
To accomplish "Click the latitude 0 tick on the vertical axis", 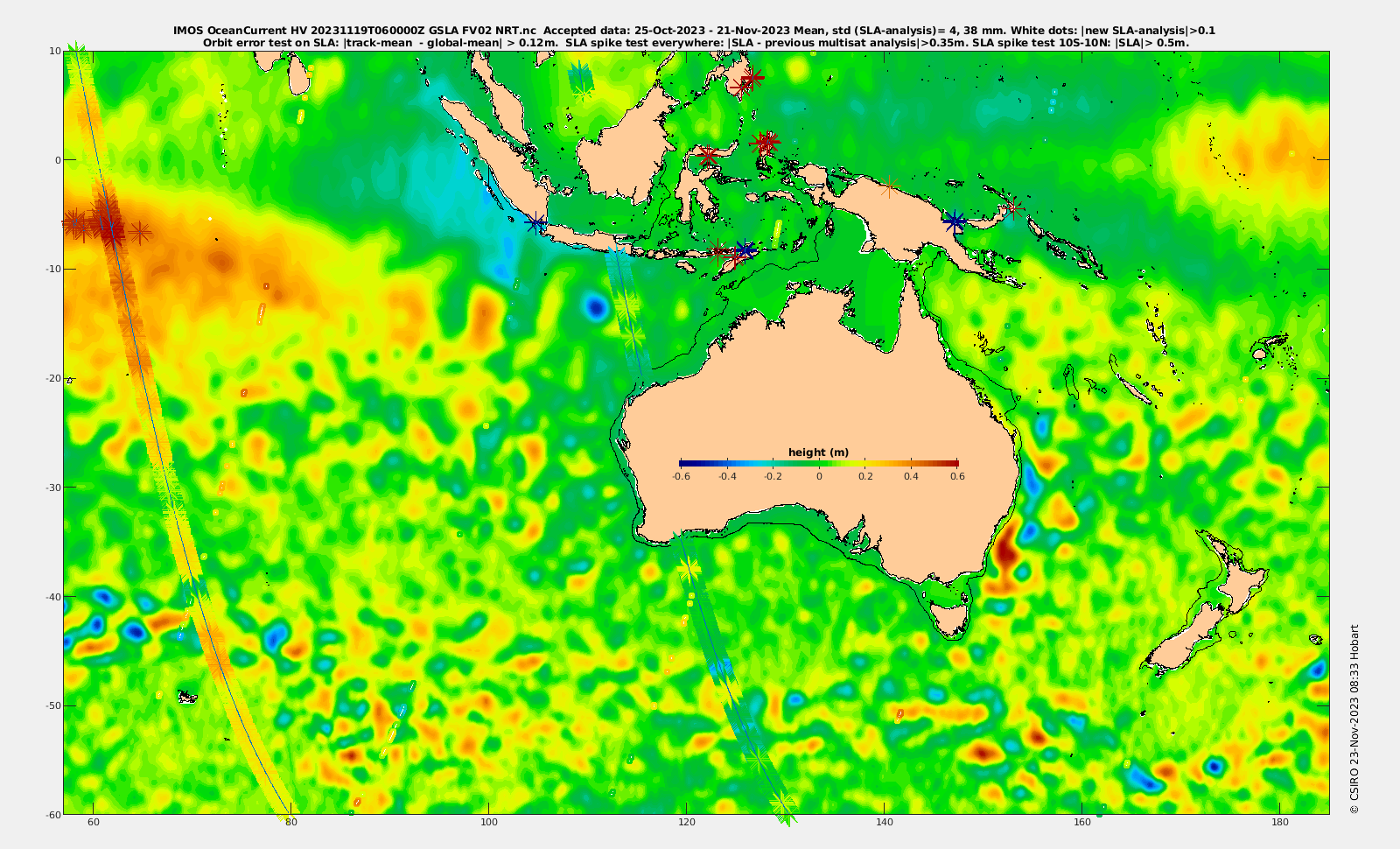I will pyautogui.click(x=58, y=160).
